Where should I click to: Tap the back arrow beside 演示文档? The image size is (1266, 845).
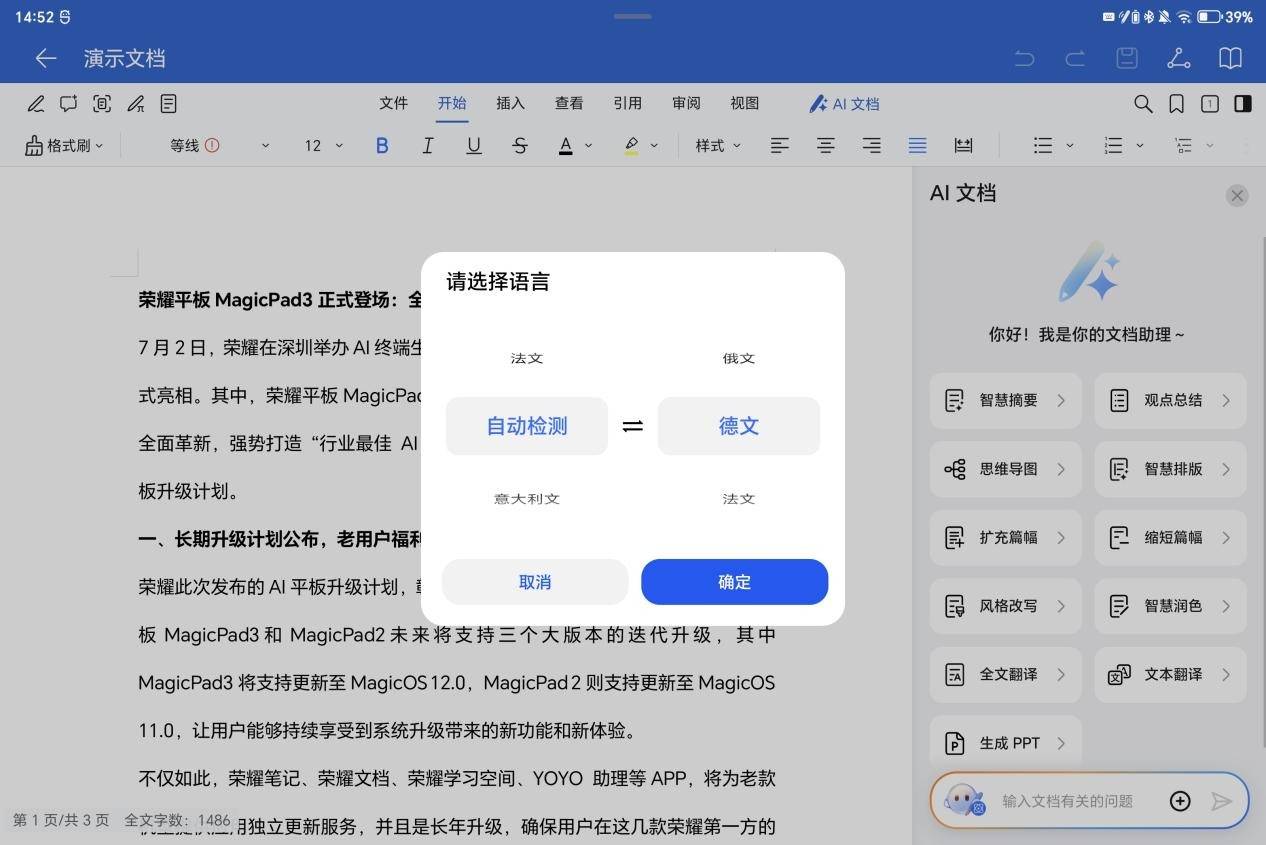coord(45,58)
